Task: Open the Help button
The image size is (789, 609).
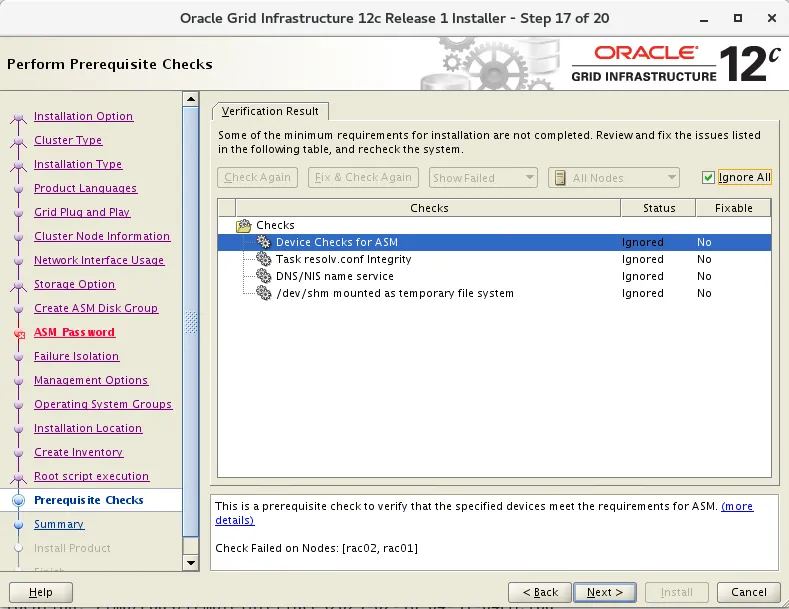Action: 41,592
